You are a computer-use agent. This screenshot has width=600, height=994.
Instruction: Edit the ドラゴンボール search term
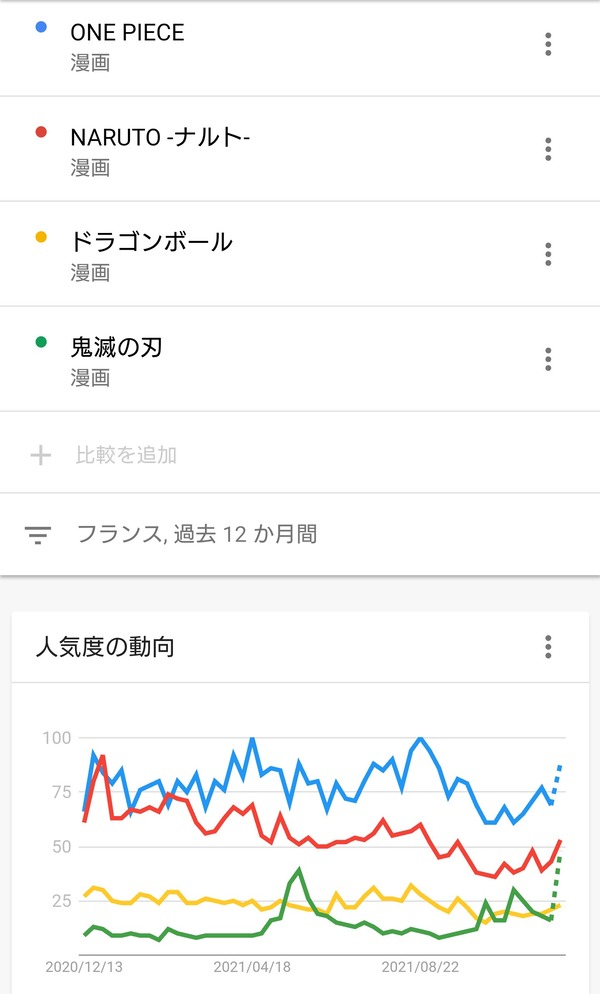[151, 242]
